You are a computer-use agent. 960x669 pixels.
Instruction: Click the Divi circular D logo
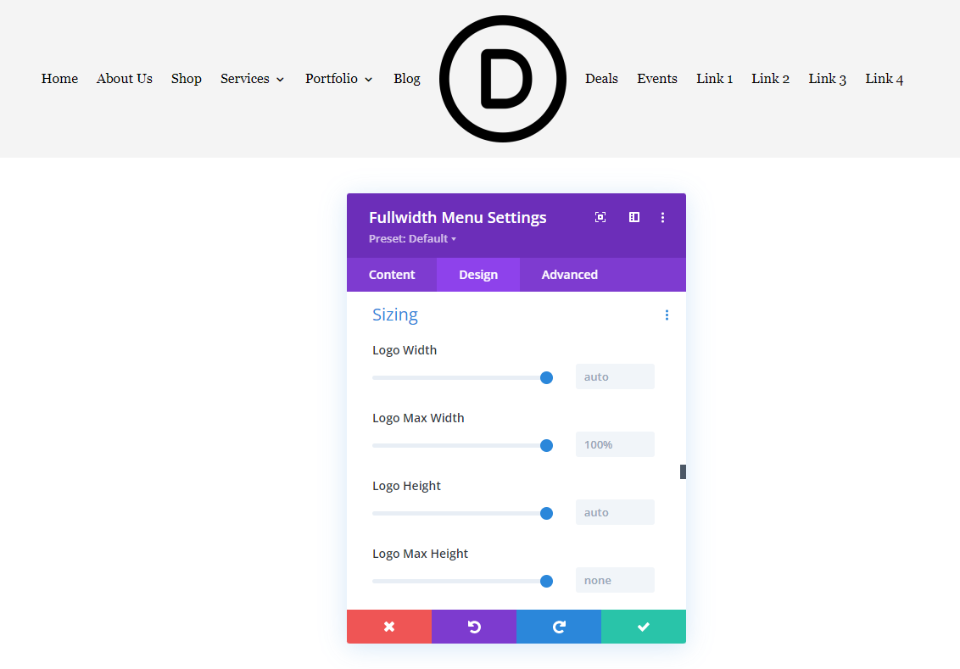click(x=503, y=79)
